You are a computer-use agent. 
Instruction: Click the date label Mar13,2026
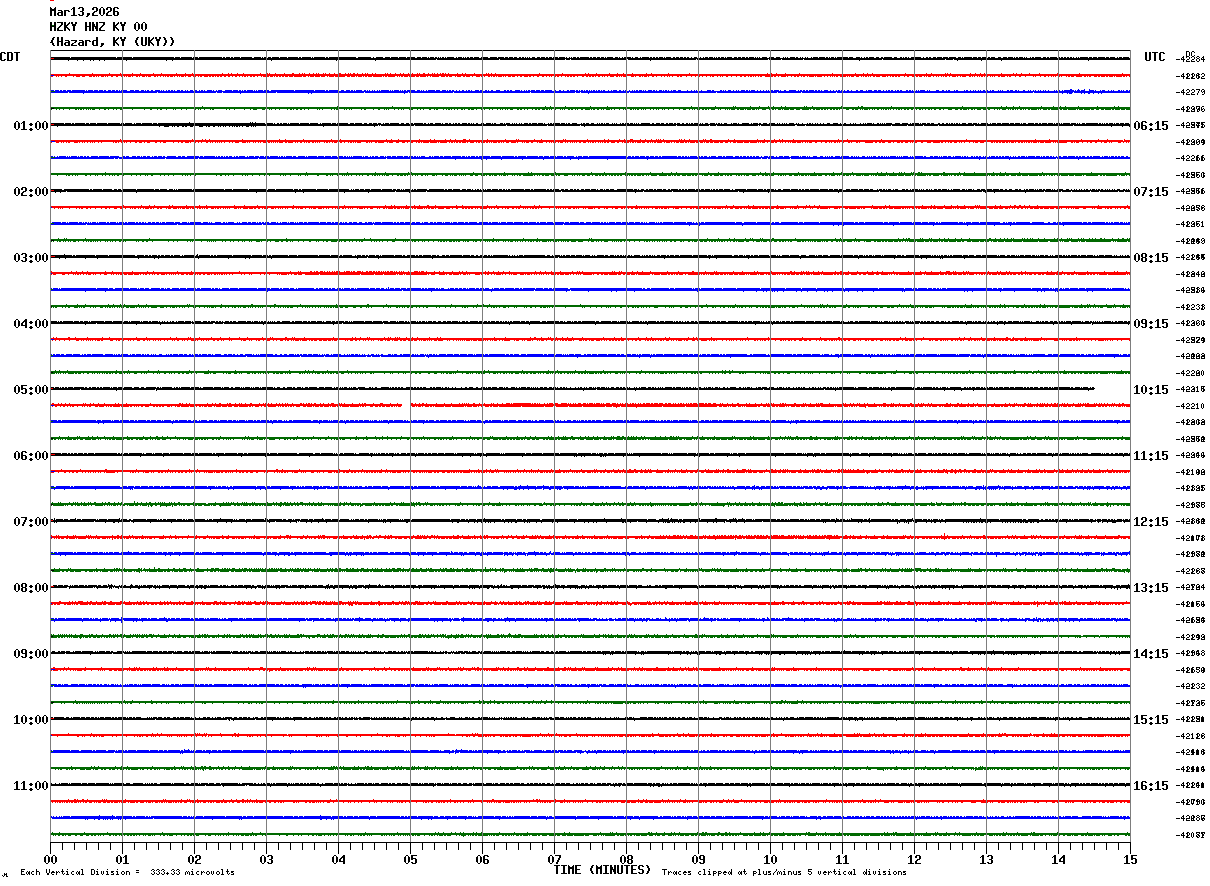[84, 12]
